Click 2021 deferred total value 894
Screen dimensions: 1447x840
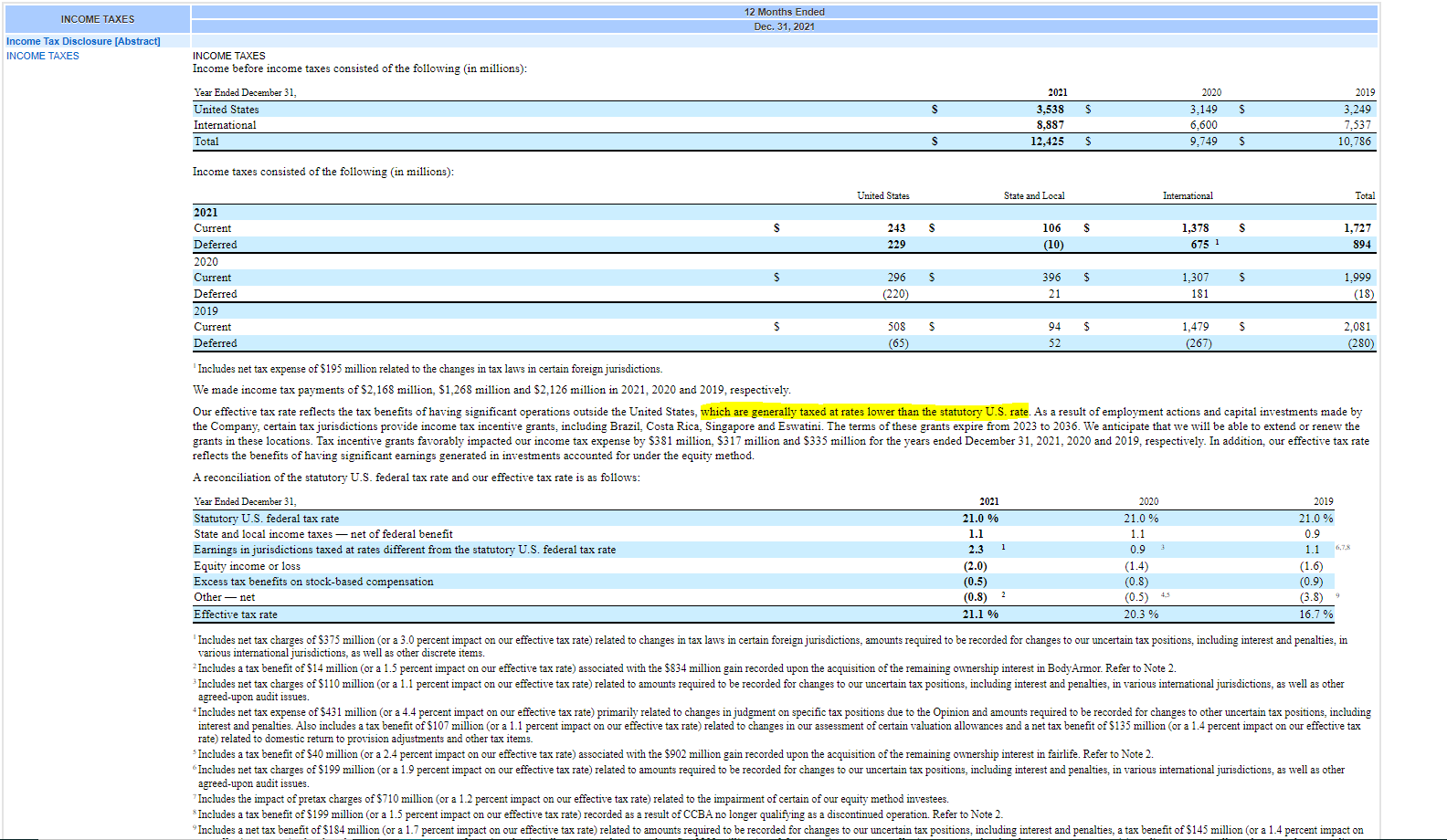[1362, 245]
